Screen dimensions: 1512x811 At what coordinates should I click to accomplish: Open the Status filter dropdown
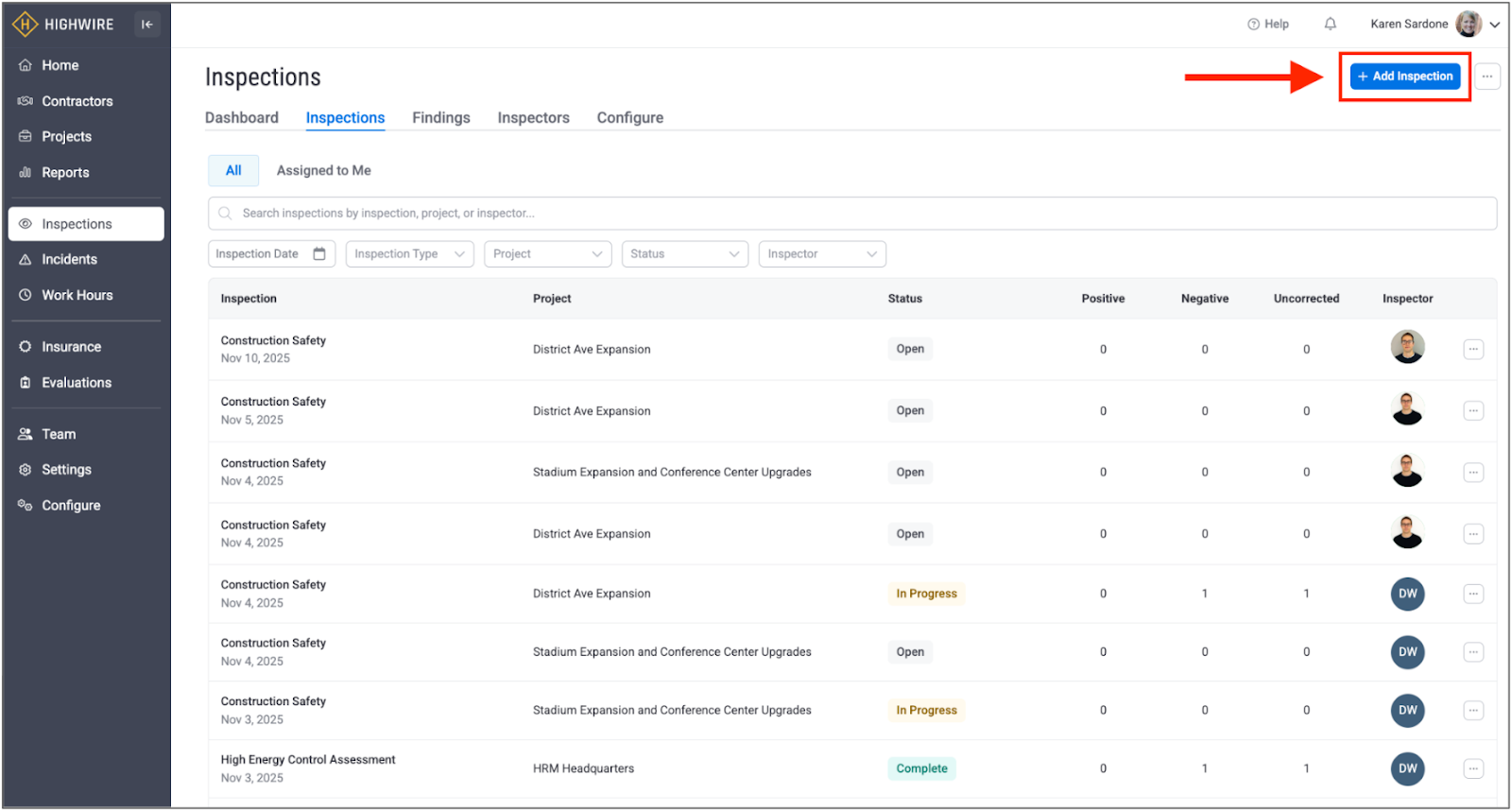tap(684, 254)
